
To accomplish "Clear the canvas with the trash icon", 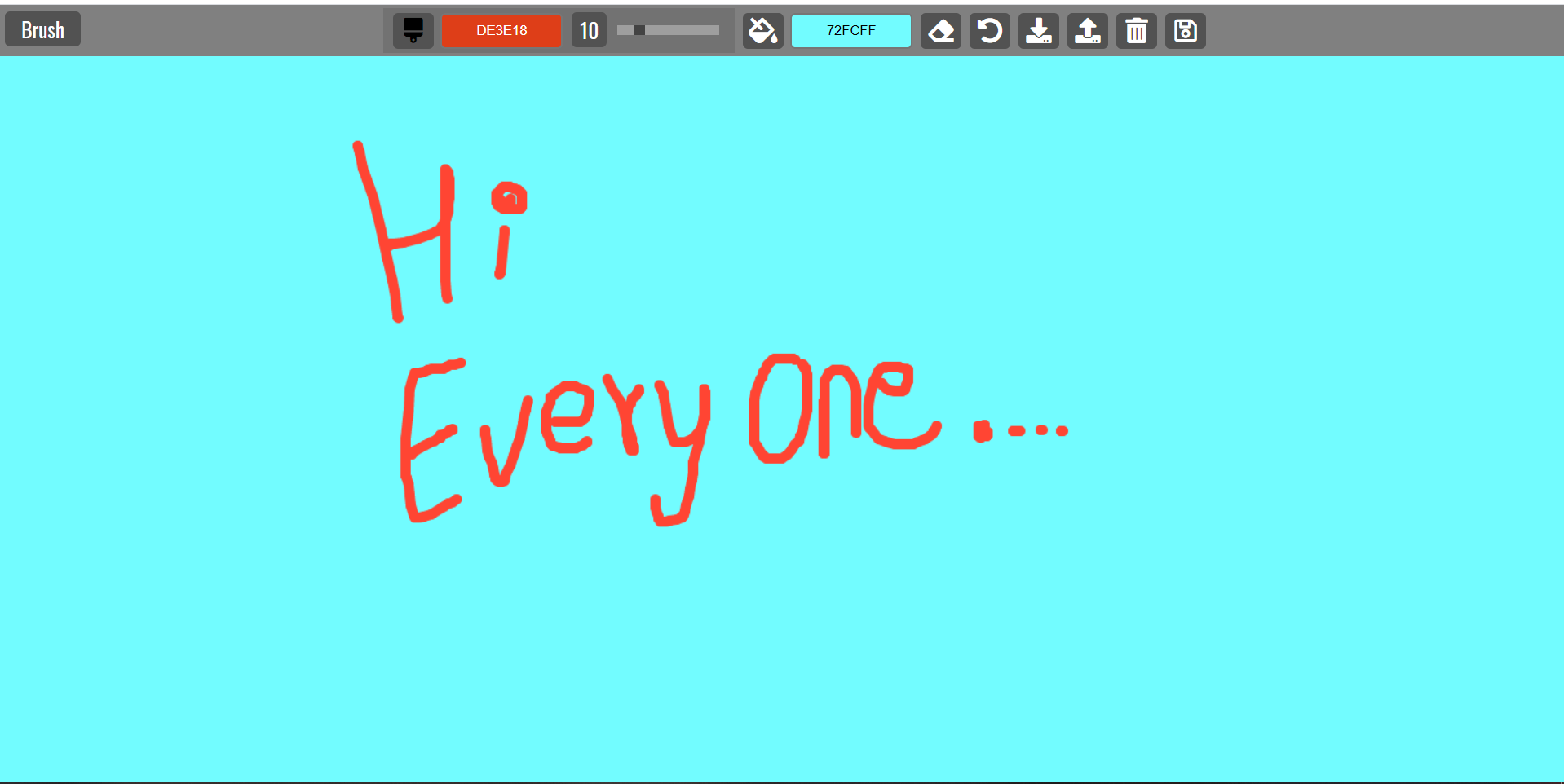I will 1136,30.
